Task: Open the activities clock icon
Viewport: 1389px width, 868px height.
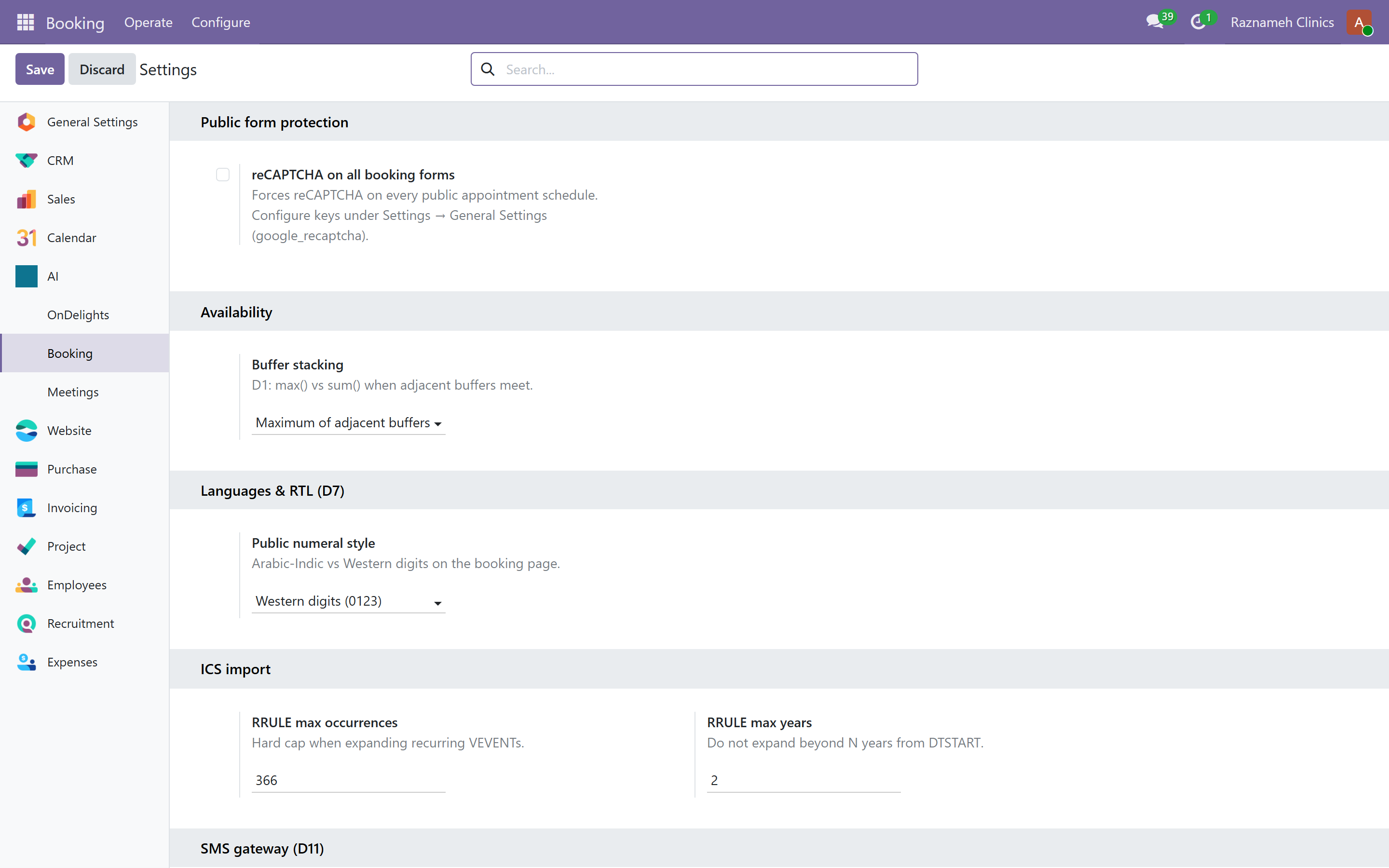Action: (x=1202, y=21)
